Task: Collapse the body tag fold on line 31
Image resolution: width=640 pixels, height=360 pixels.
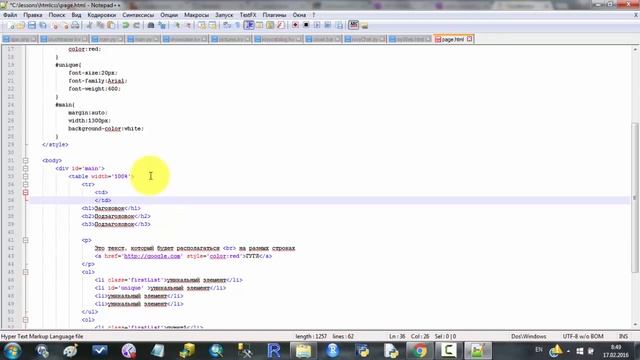Action: 25,160
